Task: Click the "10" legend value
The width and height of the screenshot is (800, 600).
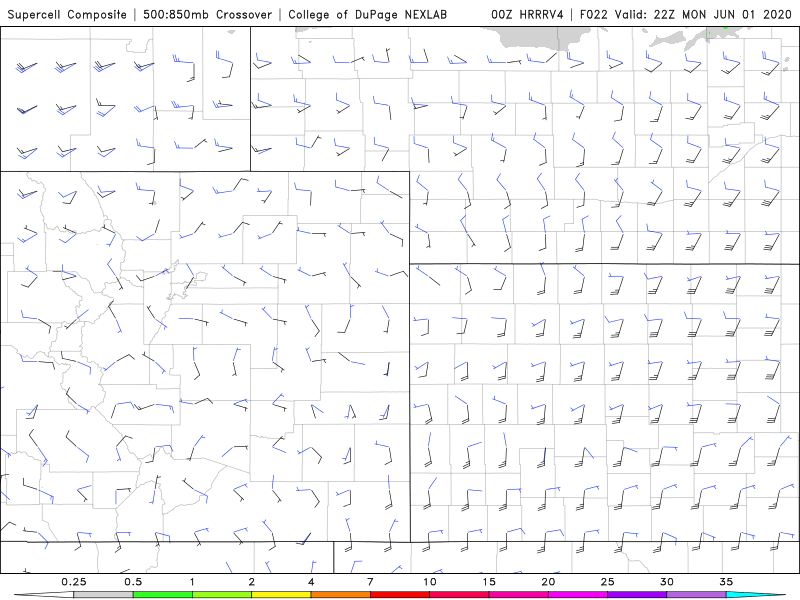Action: tap(430, 582)
